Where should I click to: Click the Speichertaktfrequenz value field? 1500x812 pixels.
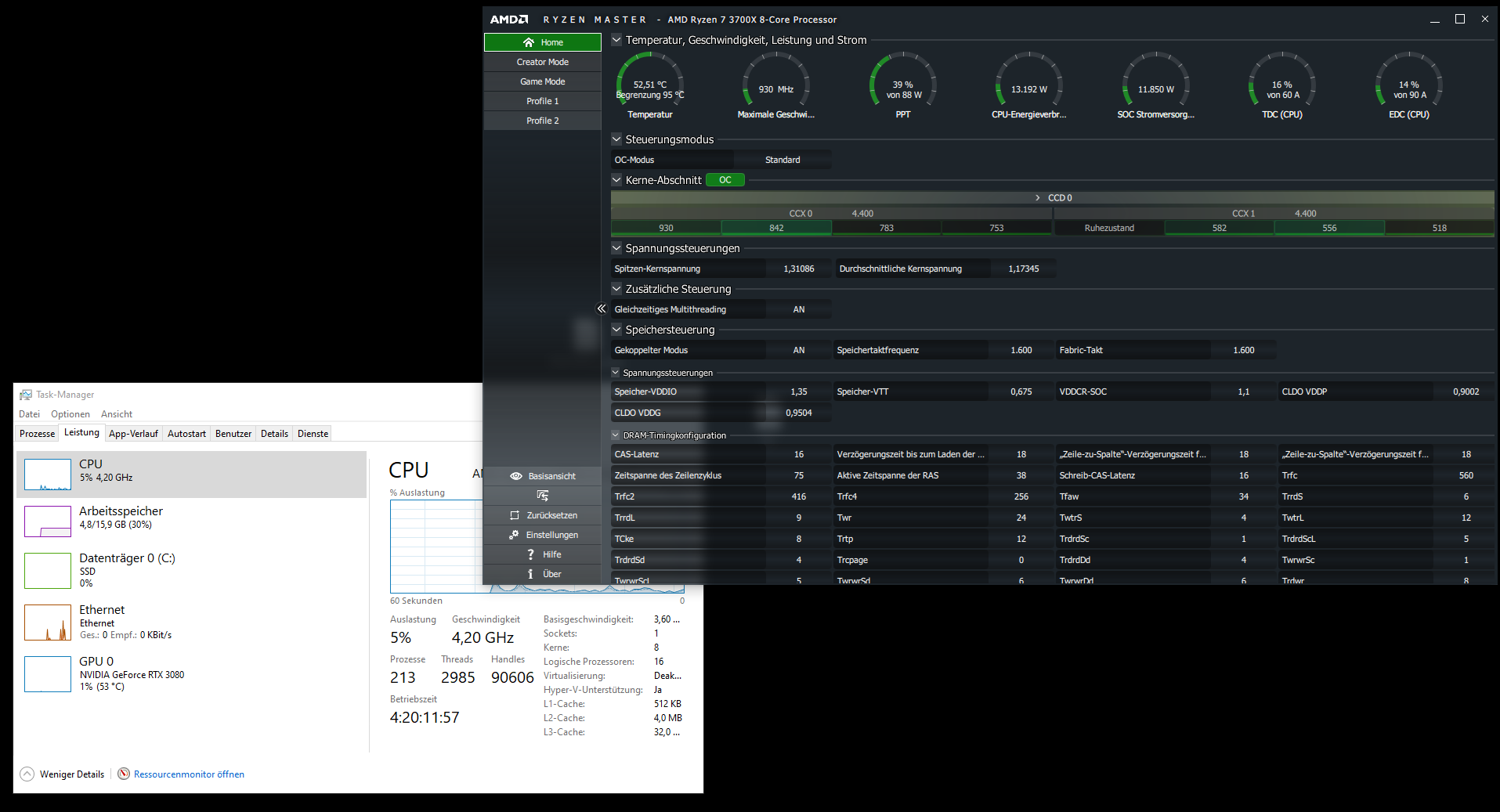[x=1021, y=350]
